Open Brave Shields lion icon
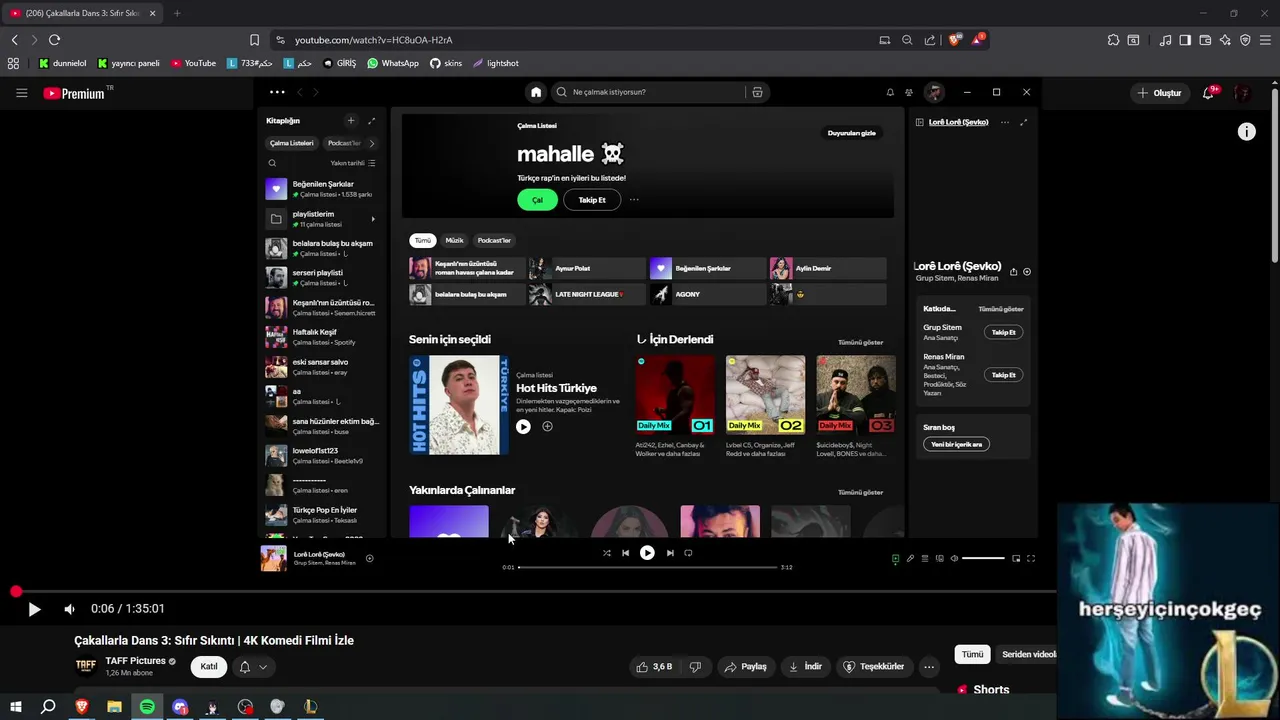 point(954,40)
